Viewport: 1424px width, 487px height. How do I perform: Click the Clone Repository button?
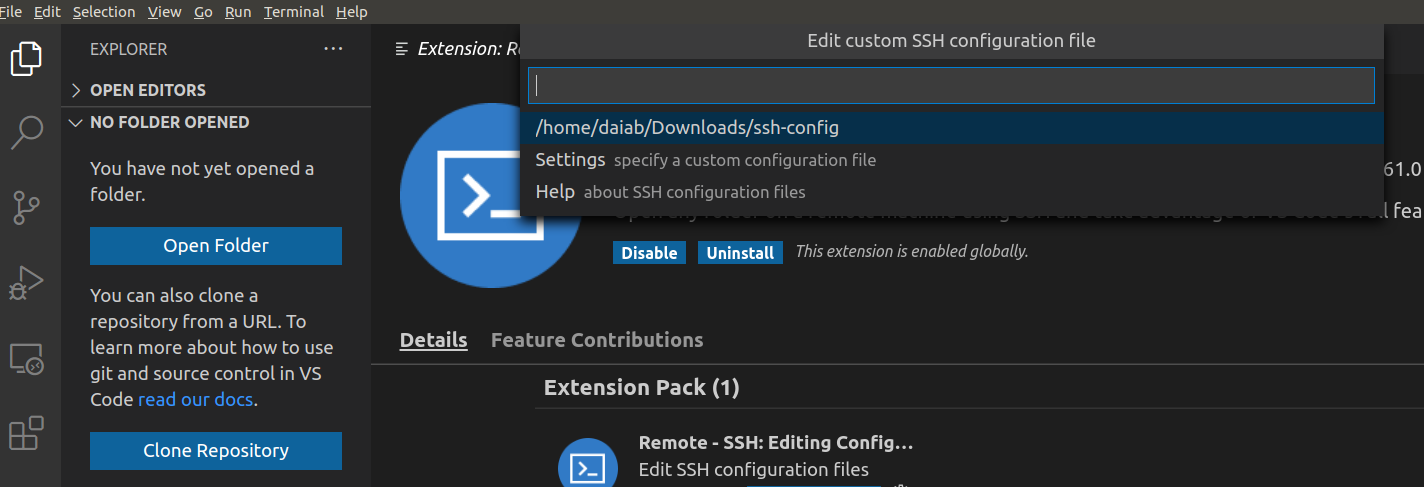coord(216,451)
